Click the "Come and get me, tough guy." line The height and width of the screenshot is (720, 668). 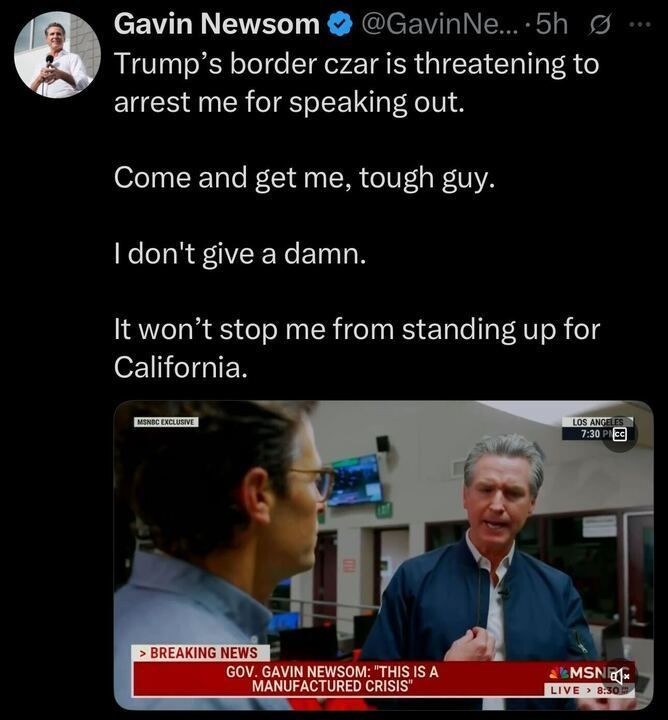tap(304, 178)
